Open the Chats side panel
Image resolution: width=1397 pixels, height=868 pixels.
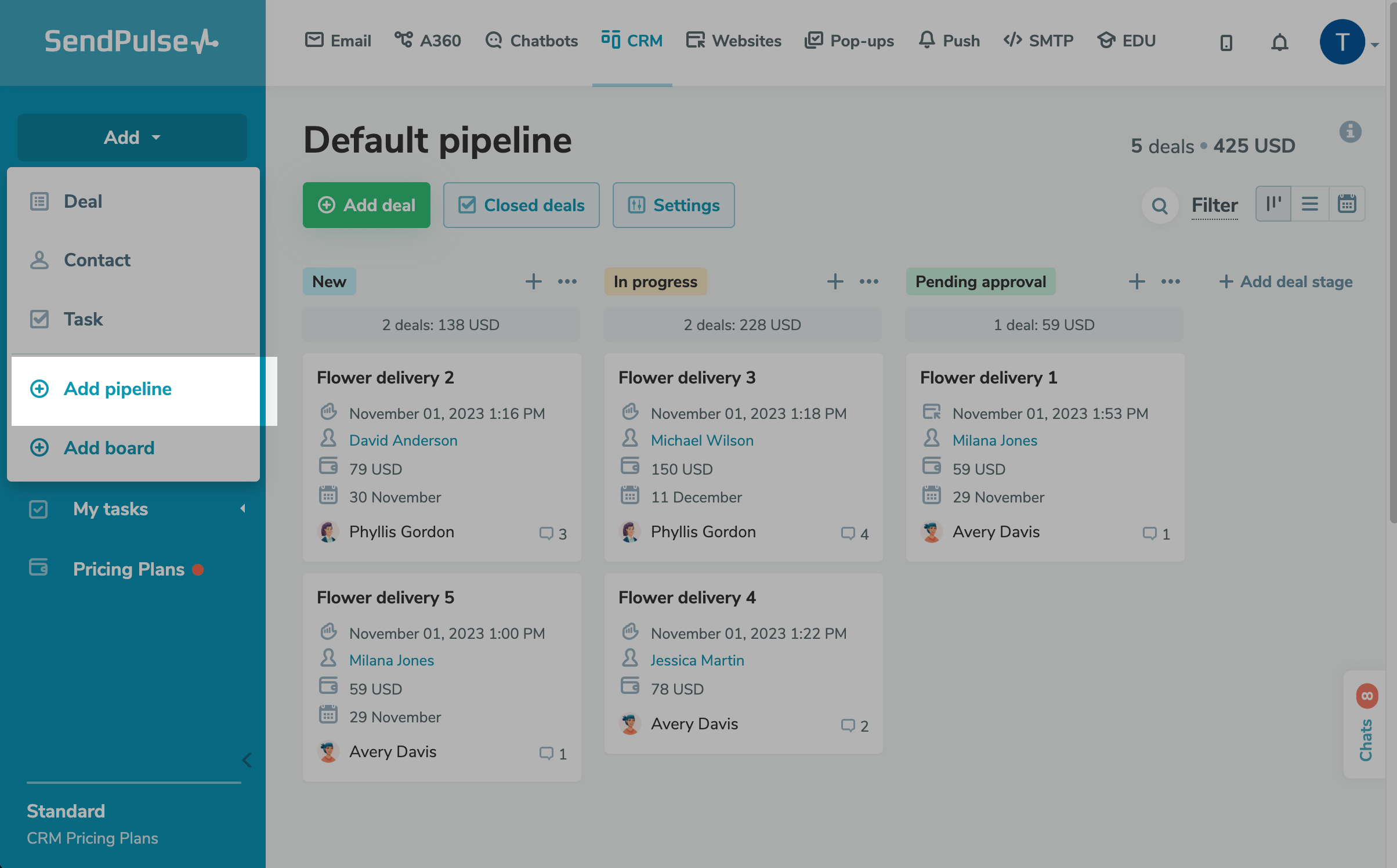click(1366, 725)
